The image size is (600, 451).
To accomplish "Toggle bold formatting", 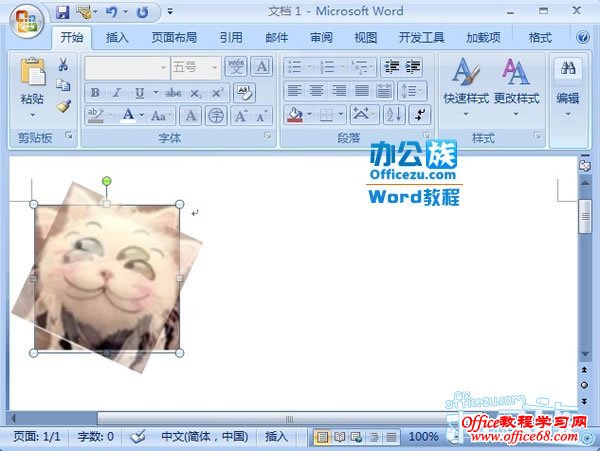I will click(95, 93).
